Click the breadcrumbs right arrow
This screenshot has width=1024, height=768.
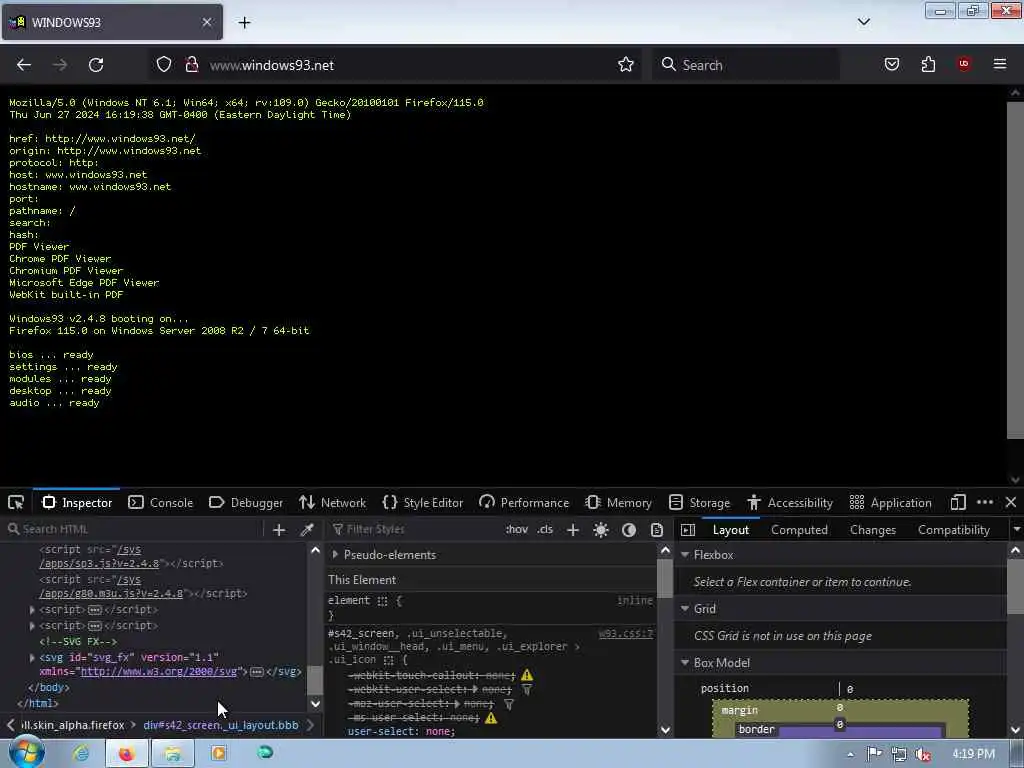pyautogui.click(x=310, y=725)
